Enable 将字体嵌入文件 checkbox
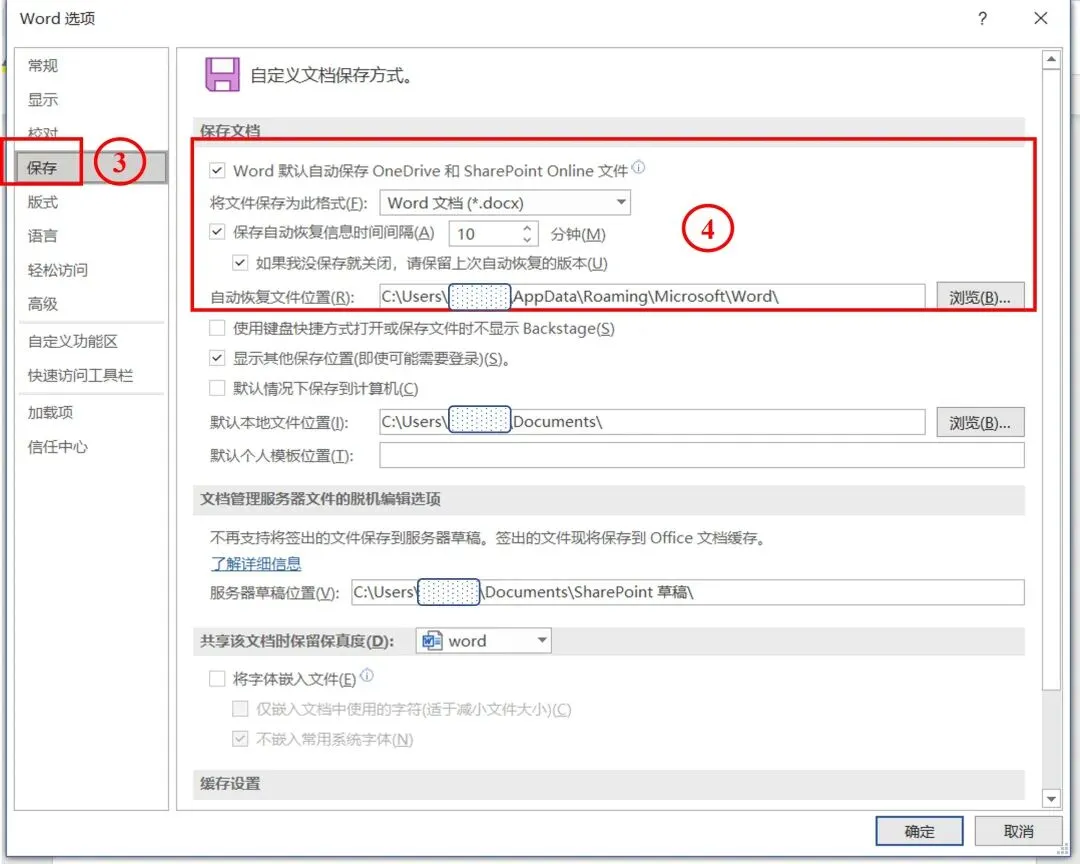The height and width of the screenshot is (864, 1080). click(x=217, y=679)
